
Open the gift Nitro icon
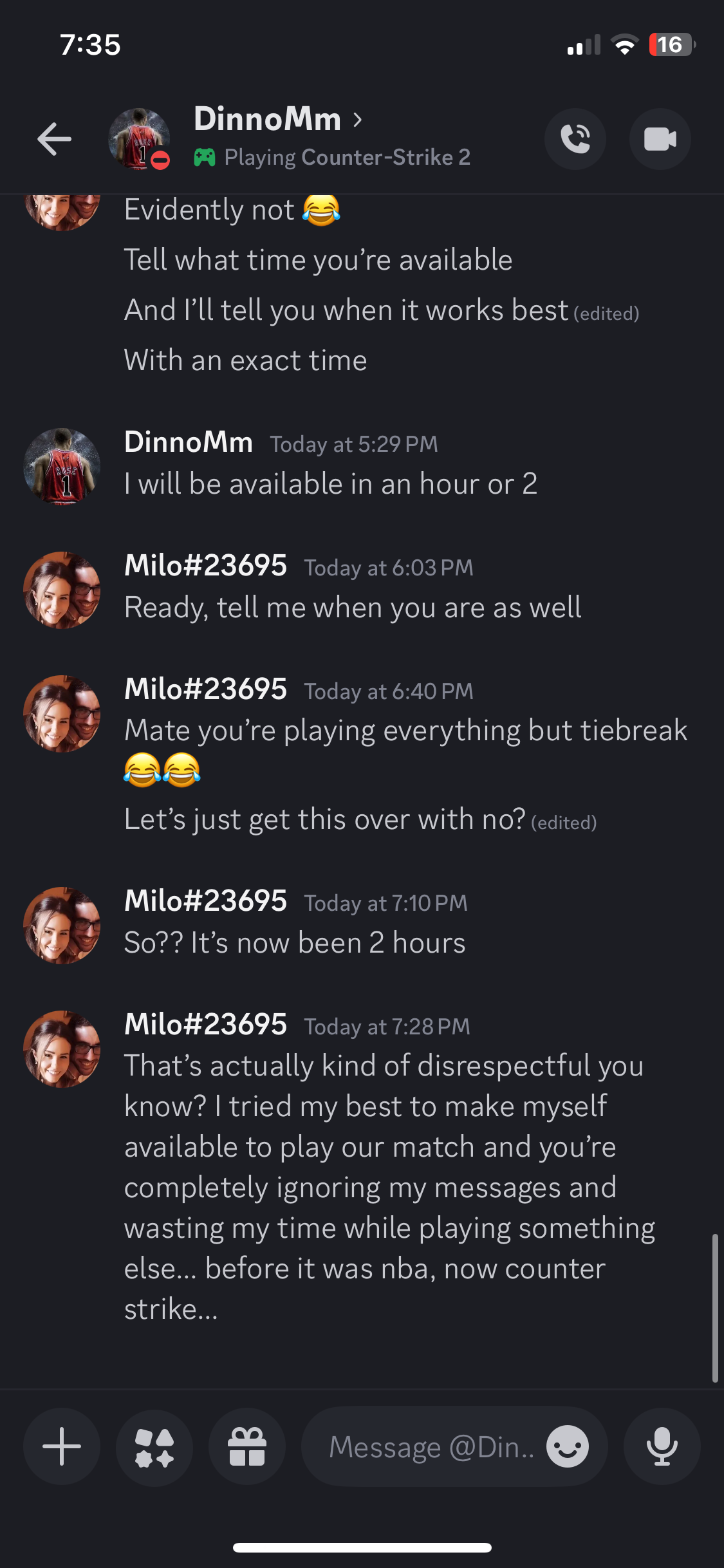pos(247,1446)
